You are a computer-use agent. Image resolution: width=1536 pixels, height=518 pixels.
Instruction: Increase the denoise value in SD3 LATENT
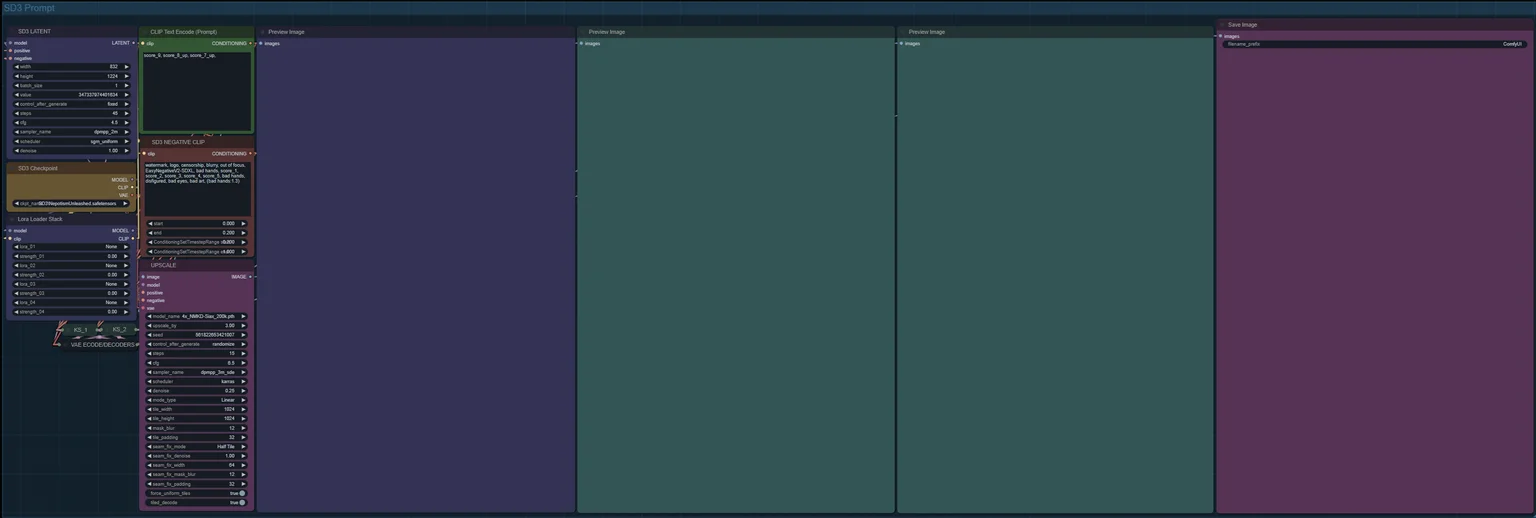tap(126, 151)
